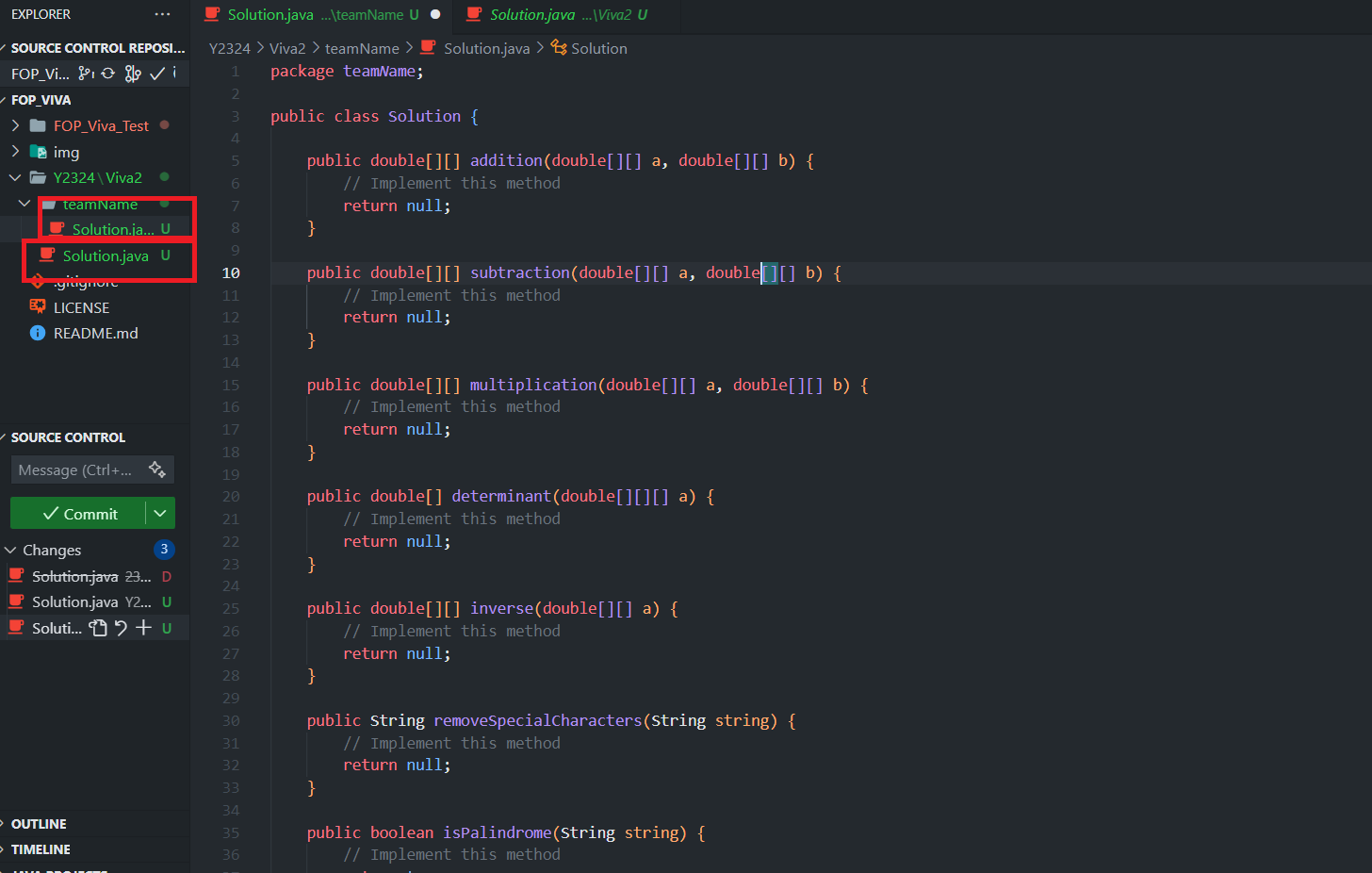Click the sync changes icon in repository row

pyautogui.click(x=108, y=74)
